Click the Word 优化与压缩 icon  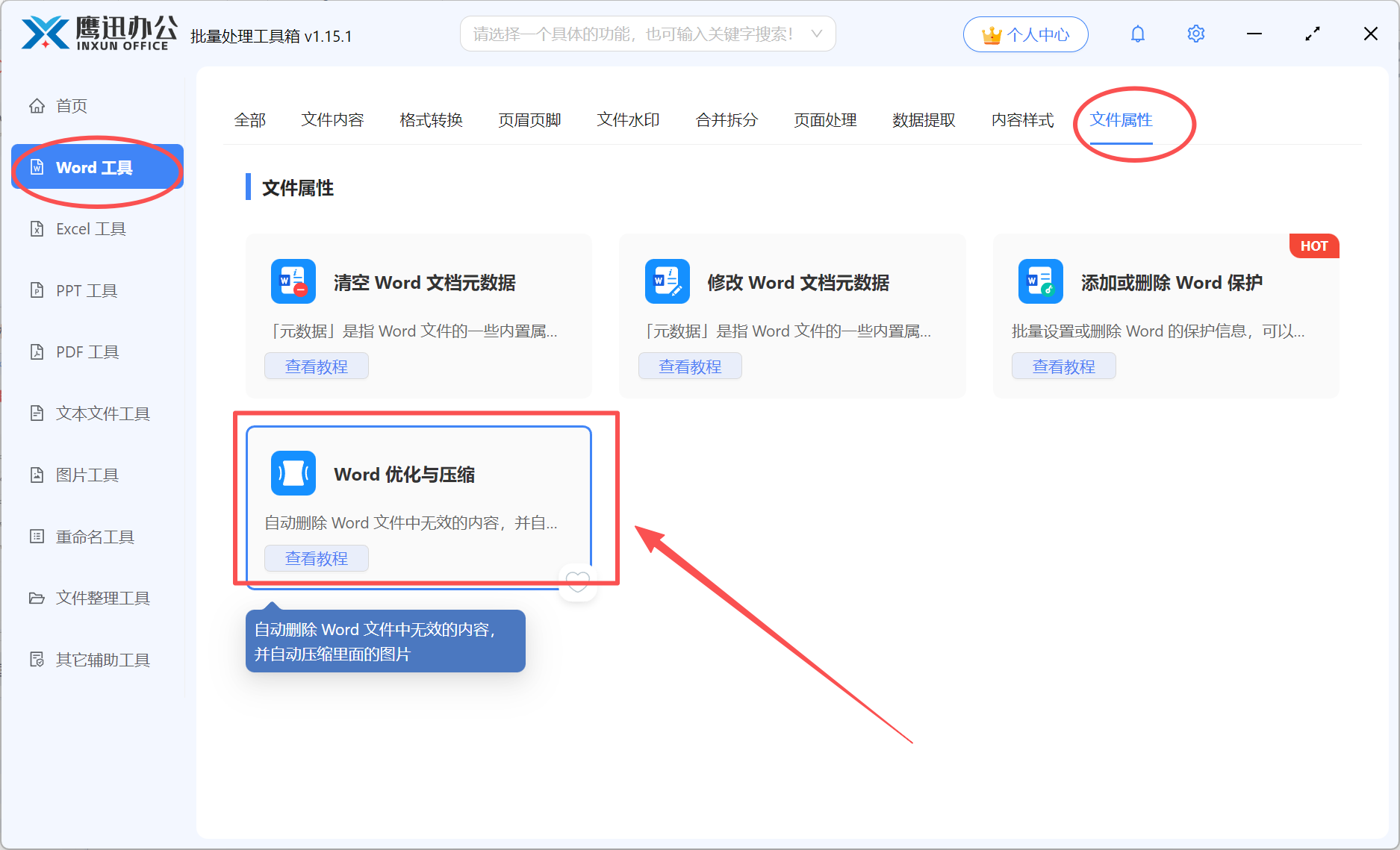coord(293,473)
